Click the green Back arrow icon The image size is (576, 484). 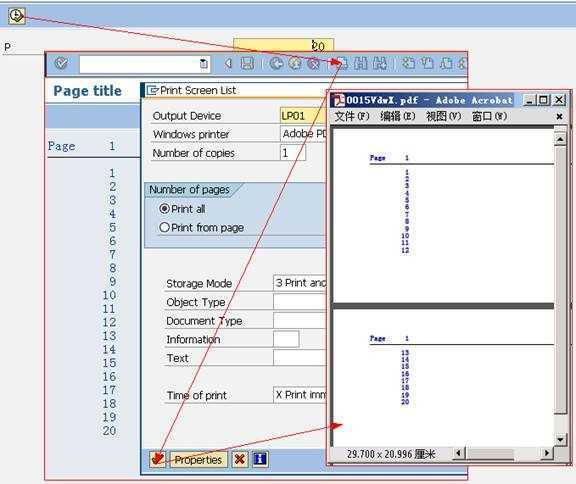click(x=277, y=64)
